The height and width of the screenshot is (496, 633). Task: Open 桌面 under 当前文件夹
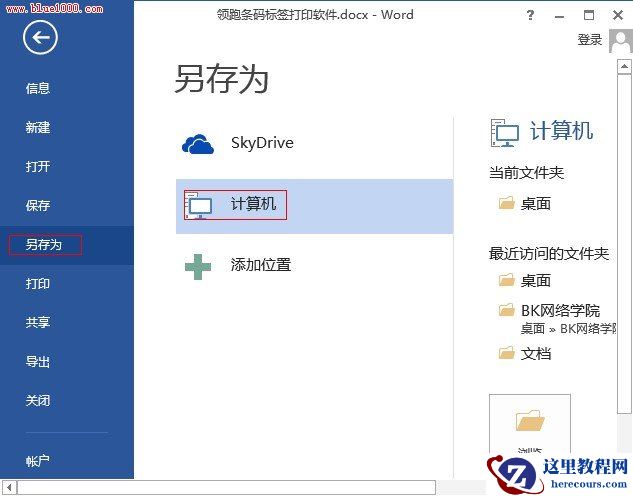coord(536,203)
